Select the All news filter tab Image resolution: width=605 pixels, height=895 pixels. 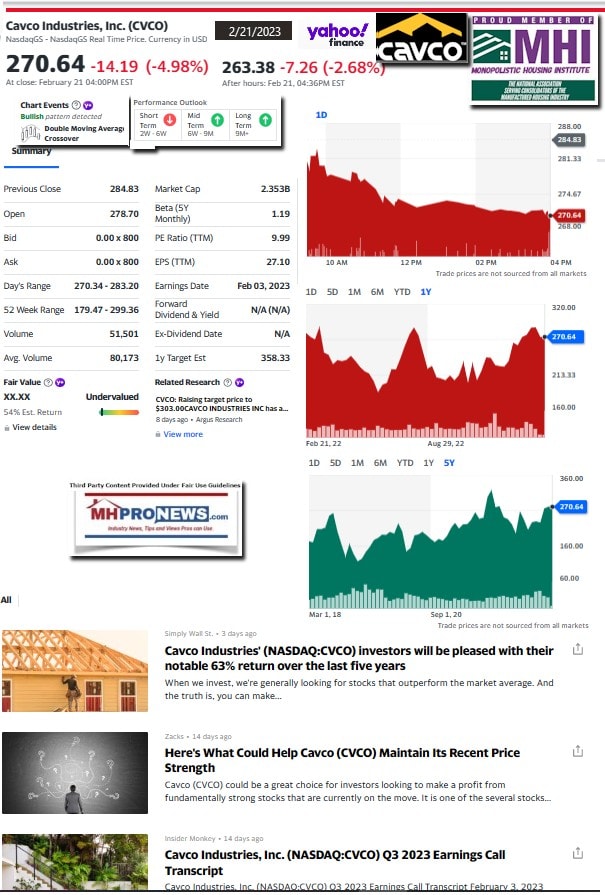(x=6, y=600)
